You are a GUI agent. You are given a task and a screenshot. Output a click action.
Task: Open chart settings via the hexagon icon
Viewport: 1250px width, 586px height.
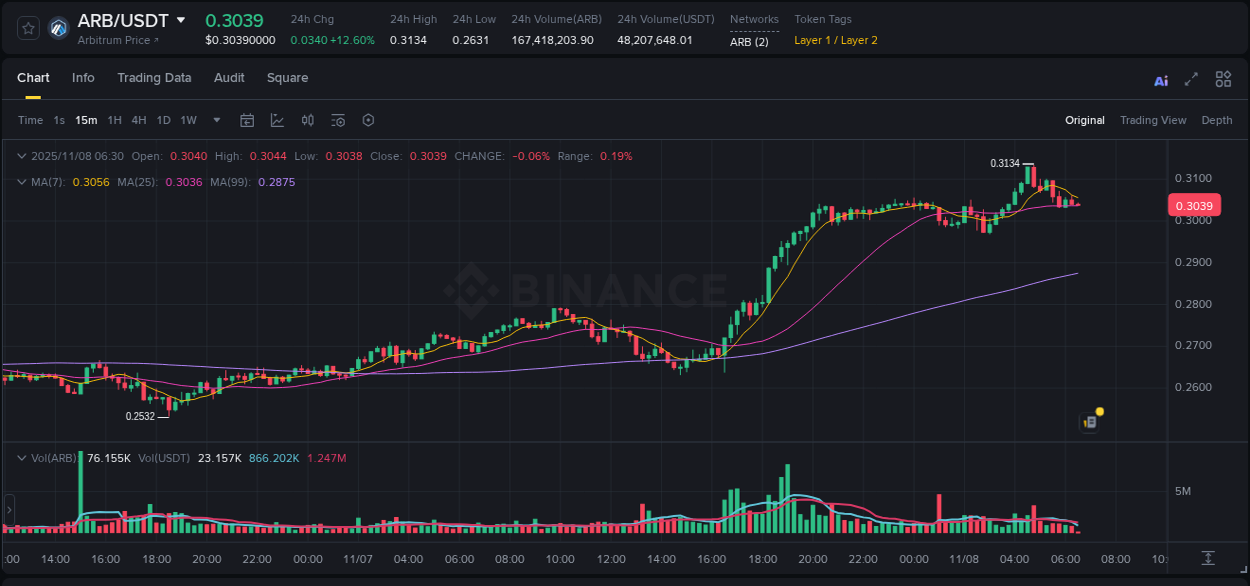click(368, 120)
